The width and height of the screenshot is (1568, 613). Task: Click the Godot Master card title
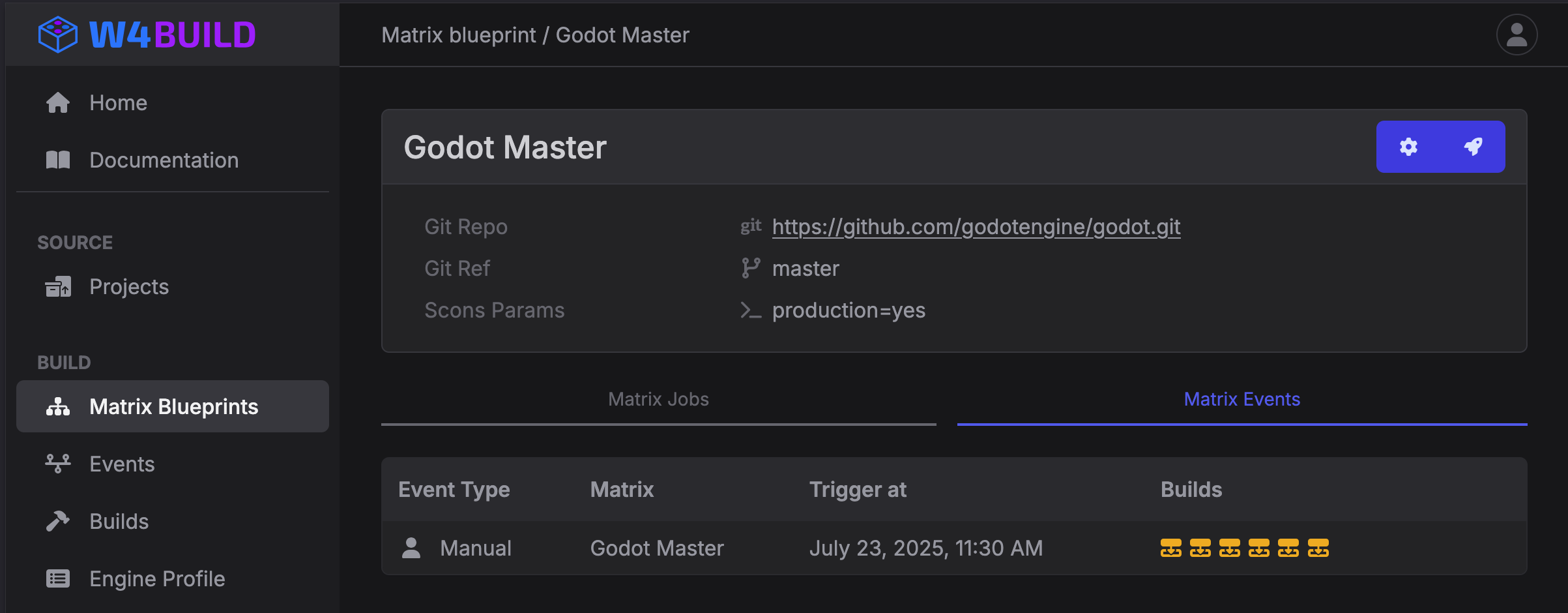[x=505, y=147]
